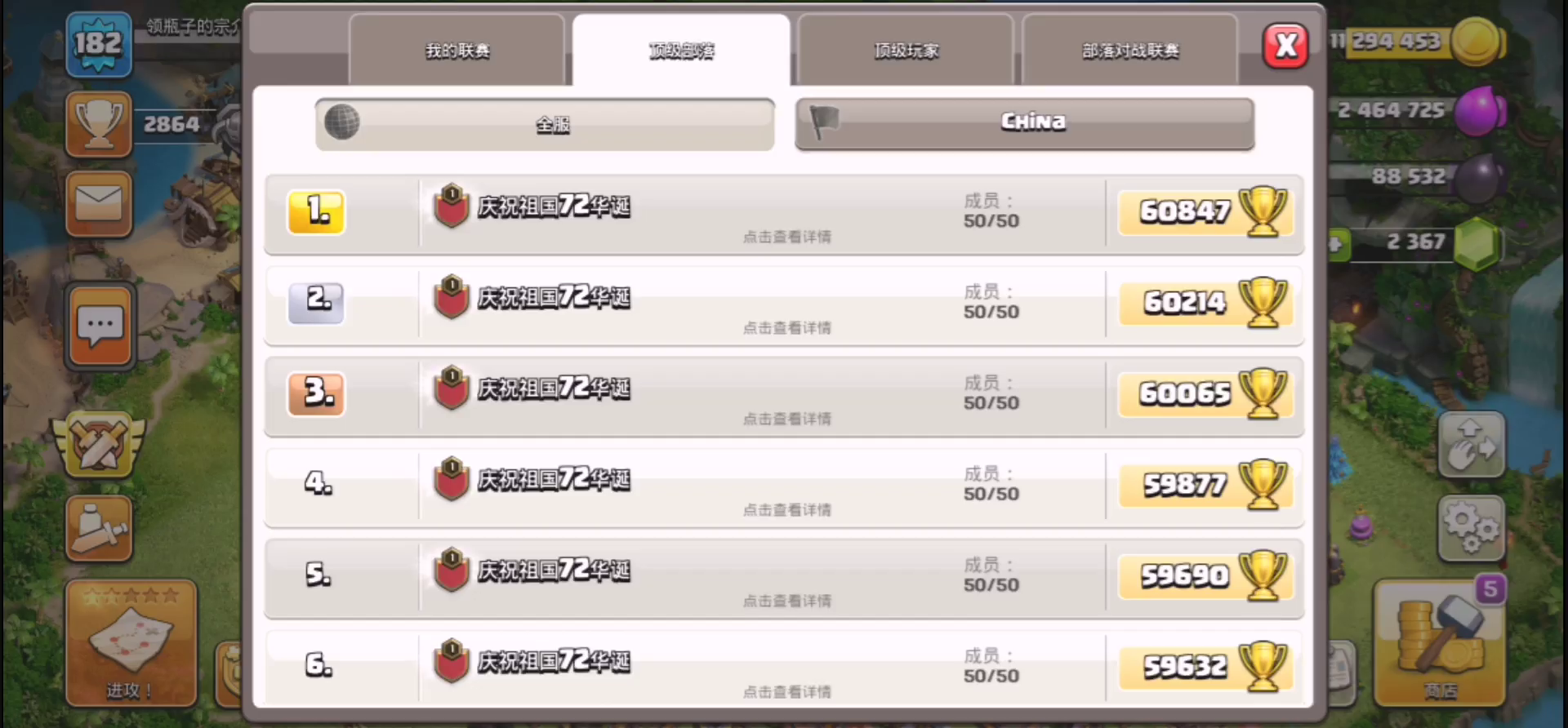1568x728 pixels.
Task: Switch to 我的联赛 tab
Action: pyautogui.click(x=457, y=51)
